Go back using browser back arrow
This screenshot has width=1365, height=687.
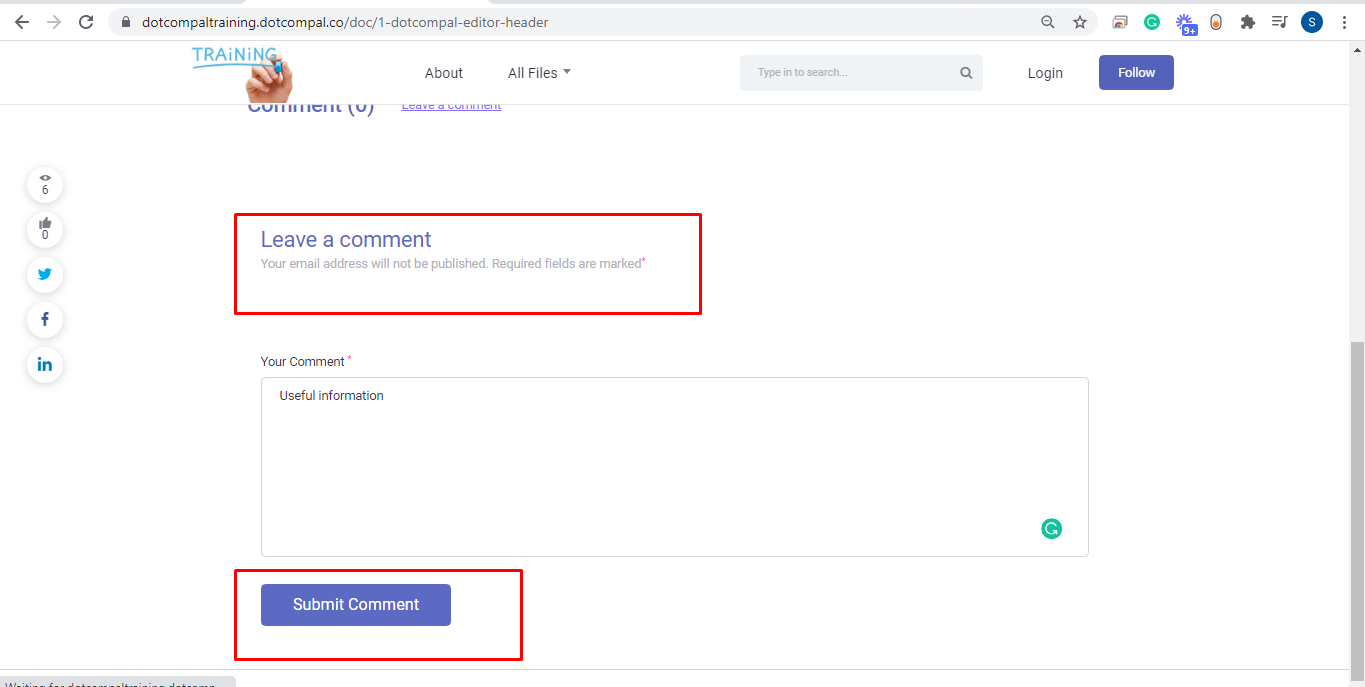(x=22, y=22)
